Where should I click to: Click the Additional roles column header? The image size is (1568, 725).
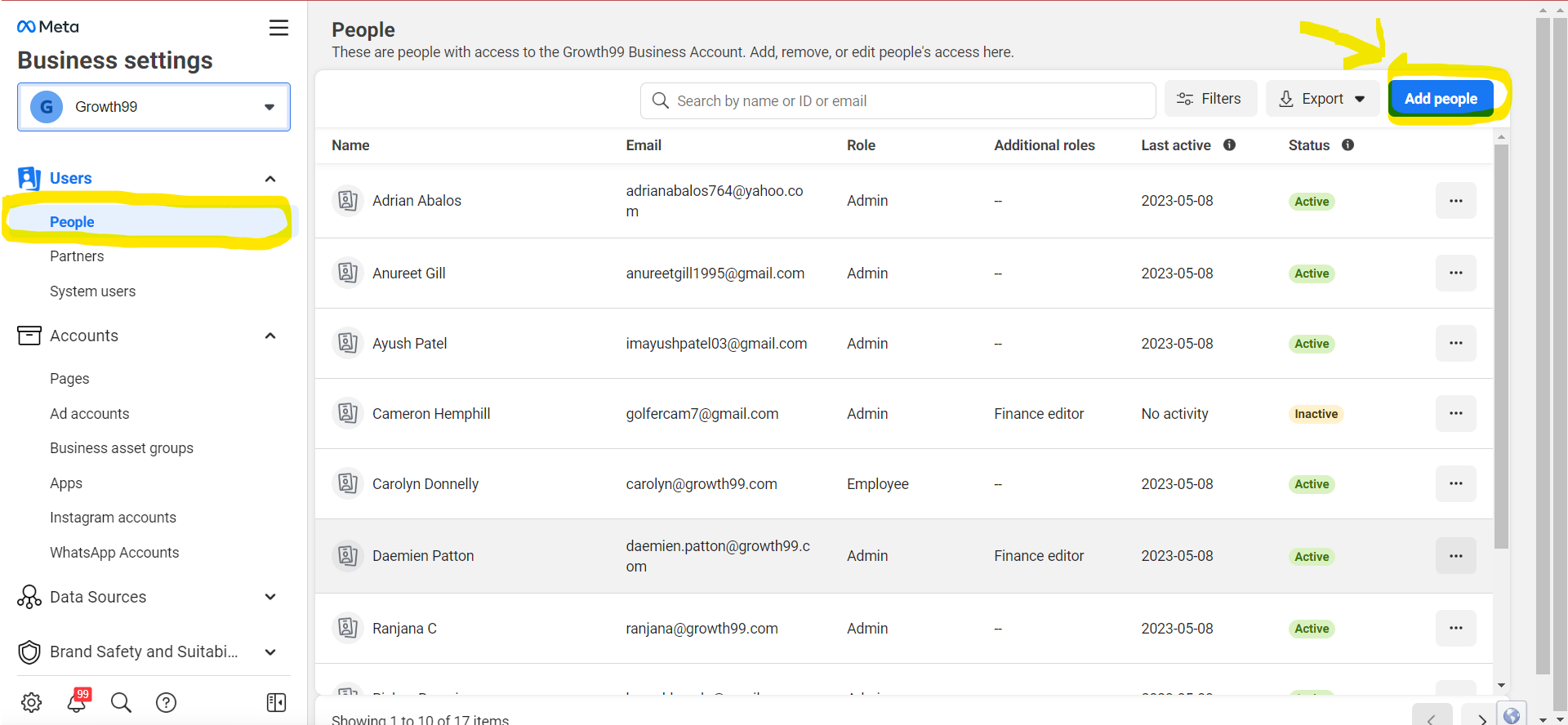[1044, 145]
